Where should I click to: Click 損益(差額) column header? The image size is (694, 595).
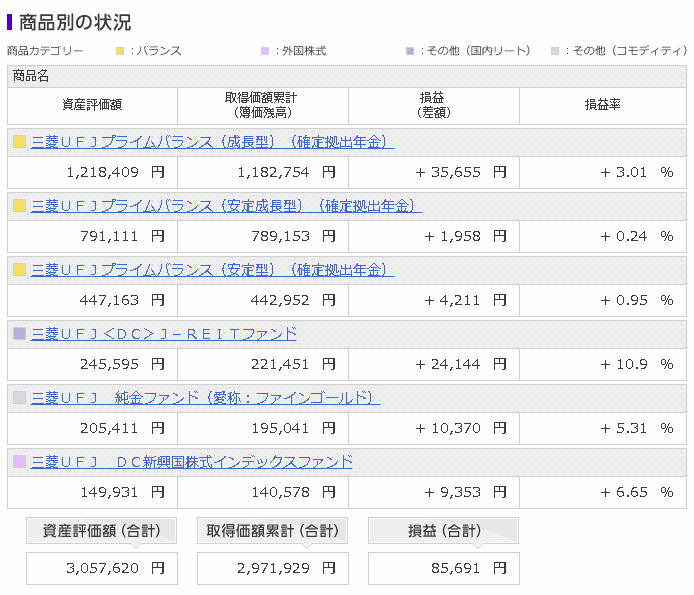coord(434,105)
